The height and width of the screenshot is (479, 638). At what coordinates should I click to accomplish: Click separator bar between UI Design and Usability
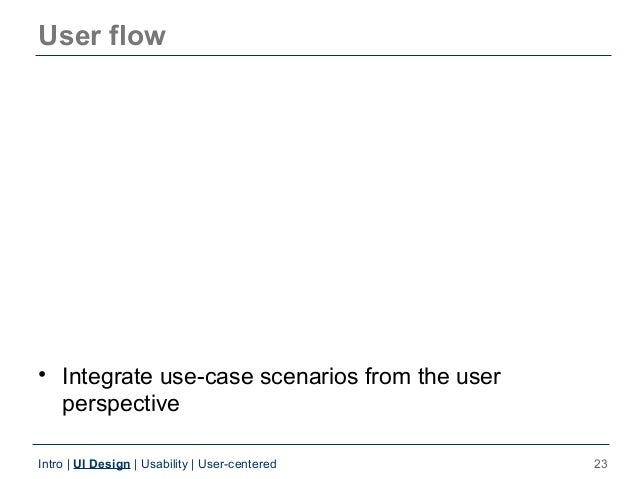(x=135, y=464)
